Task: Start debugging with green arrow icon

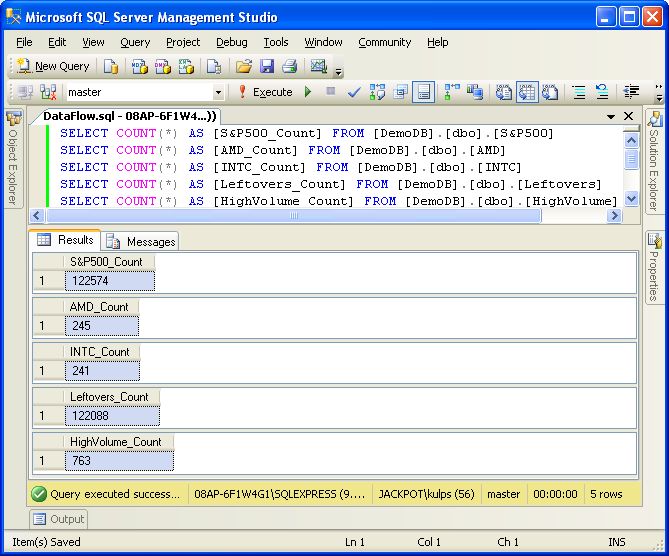Action: coord(308,92)
